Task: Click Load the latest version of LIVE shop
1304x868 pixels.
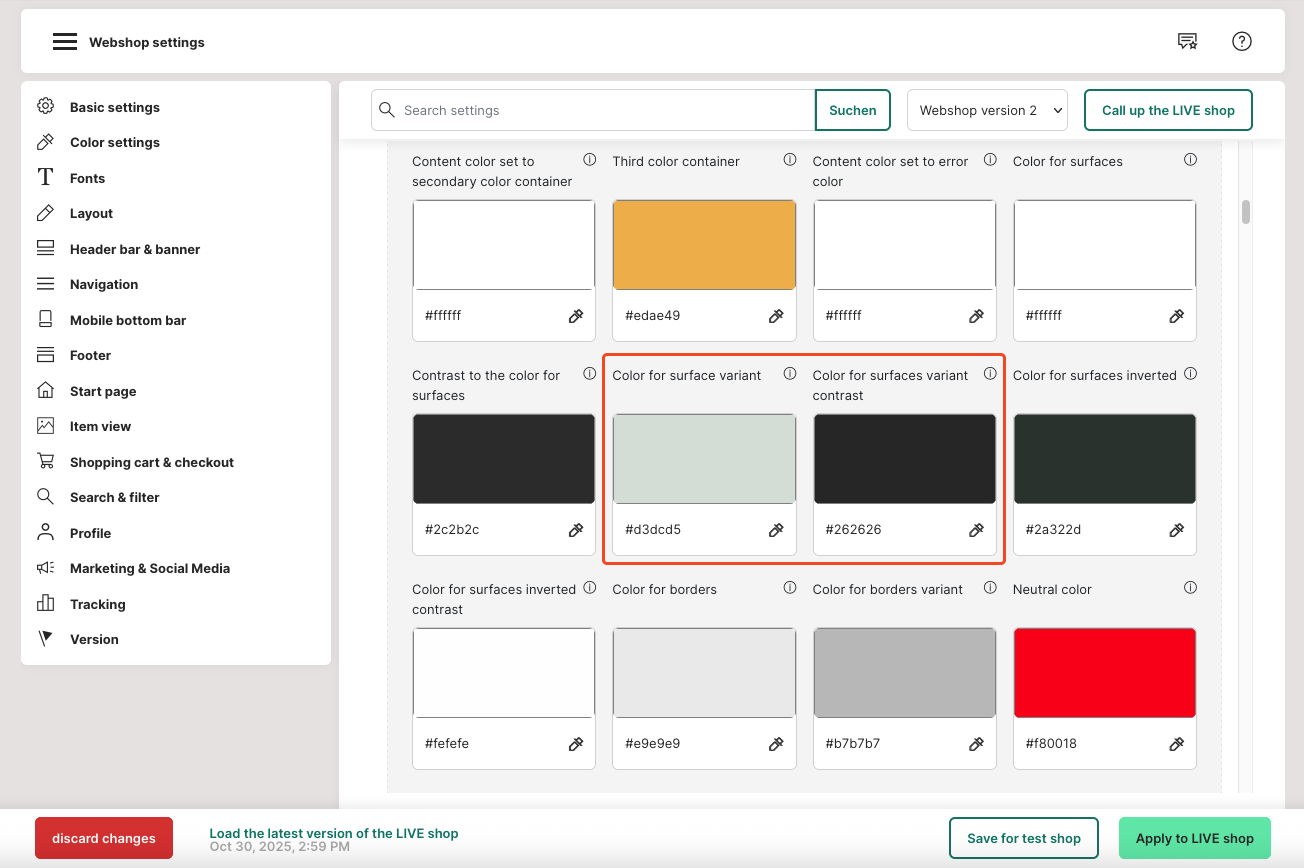Action: click(333, 833)
